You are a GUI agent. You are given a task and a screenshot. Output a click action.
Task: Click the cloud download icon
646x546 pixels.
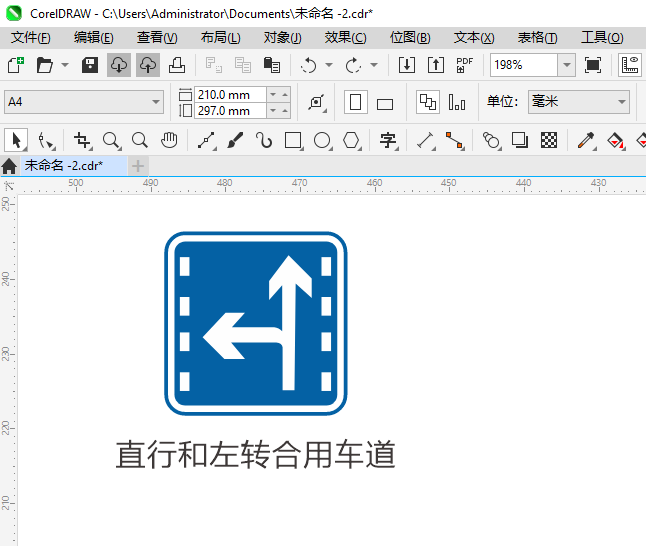119,65
